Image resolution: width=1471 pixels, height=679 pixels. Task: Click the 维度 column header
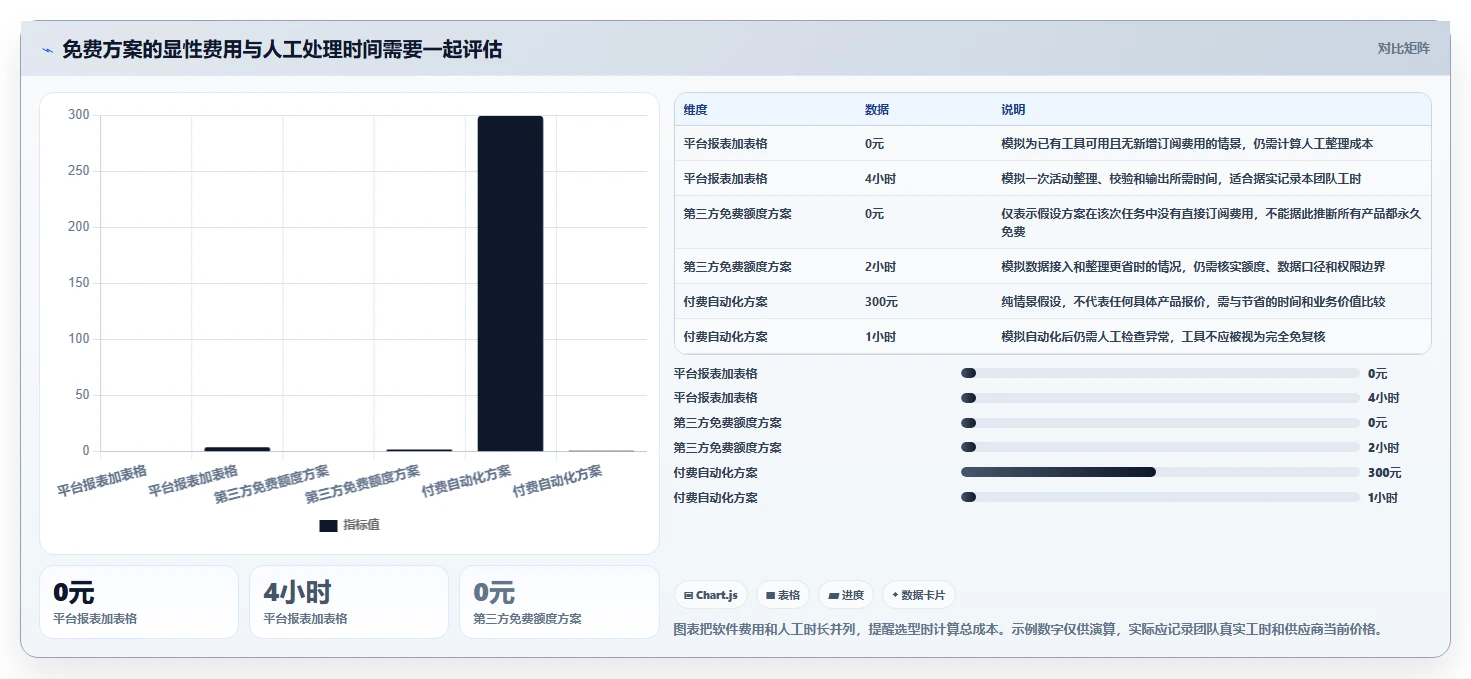pyautogui.click(x=695, y=110)
